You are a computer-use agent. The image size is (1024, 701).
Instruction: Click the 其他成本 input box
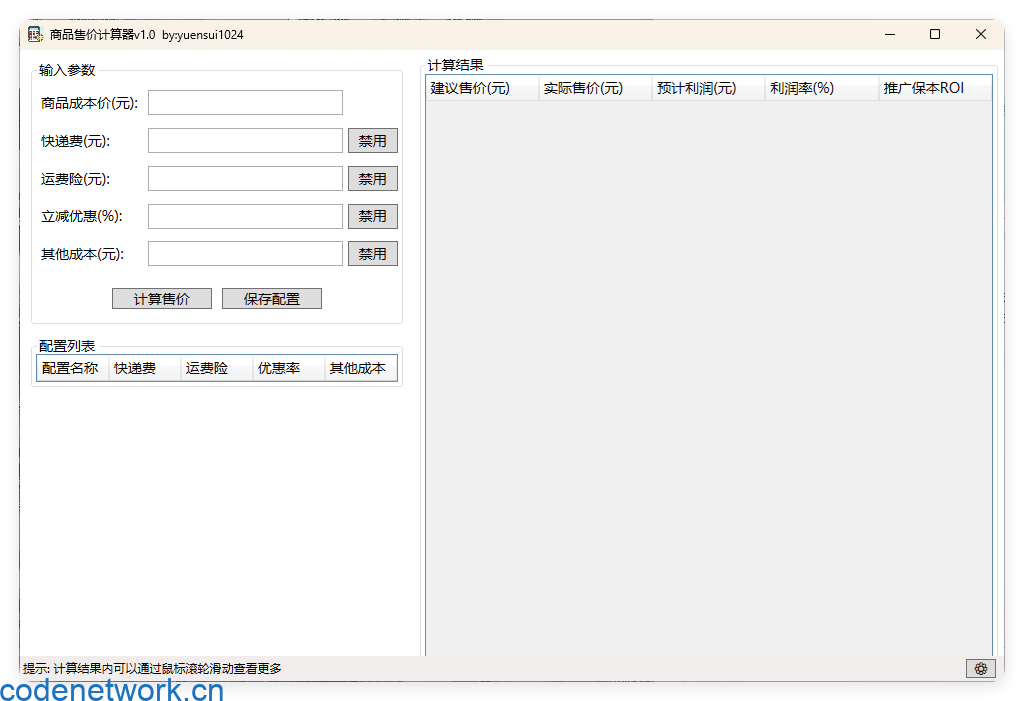pyautogui.click(x=244, y=253)
